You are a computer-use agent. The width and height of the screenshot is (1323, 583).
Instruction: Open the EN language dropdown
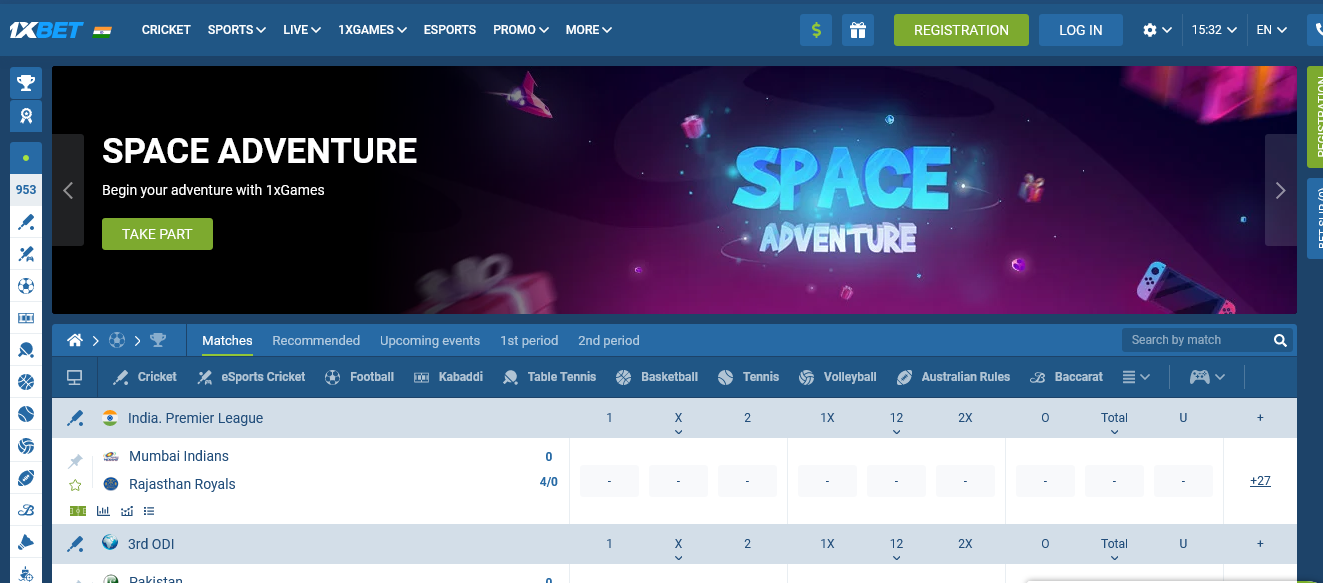coord(1272,30)
